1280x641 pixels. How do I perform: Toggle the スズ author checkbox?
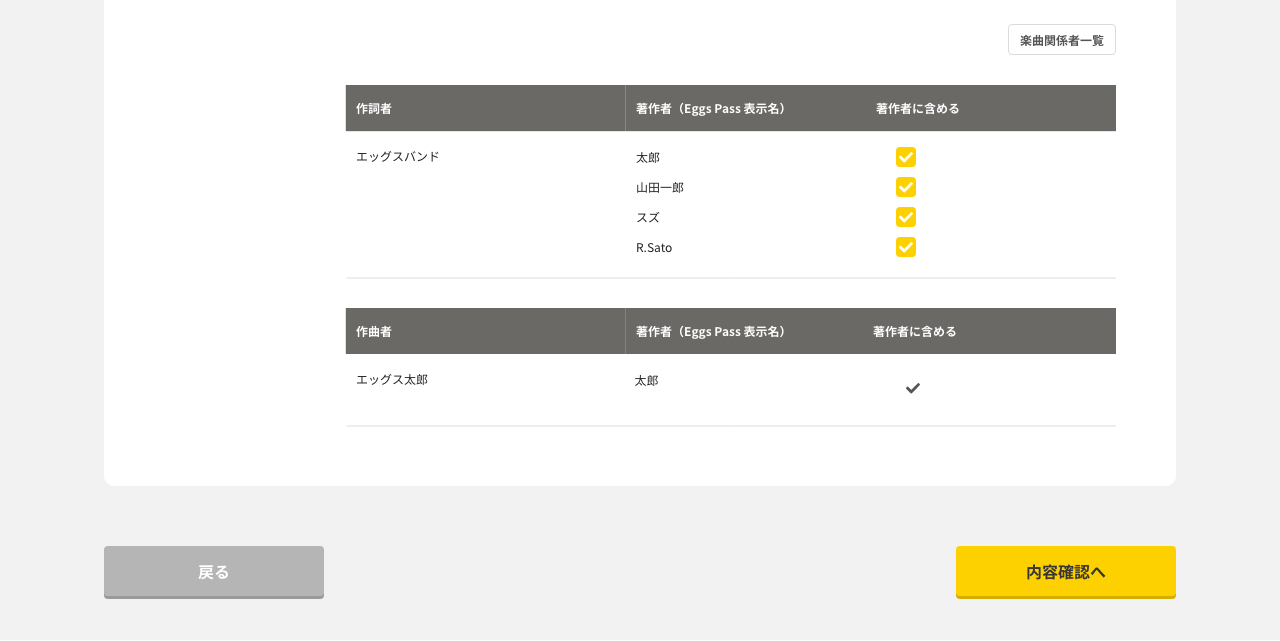[x=906, y=217]
